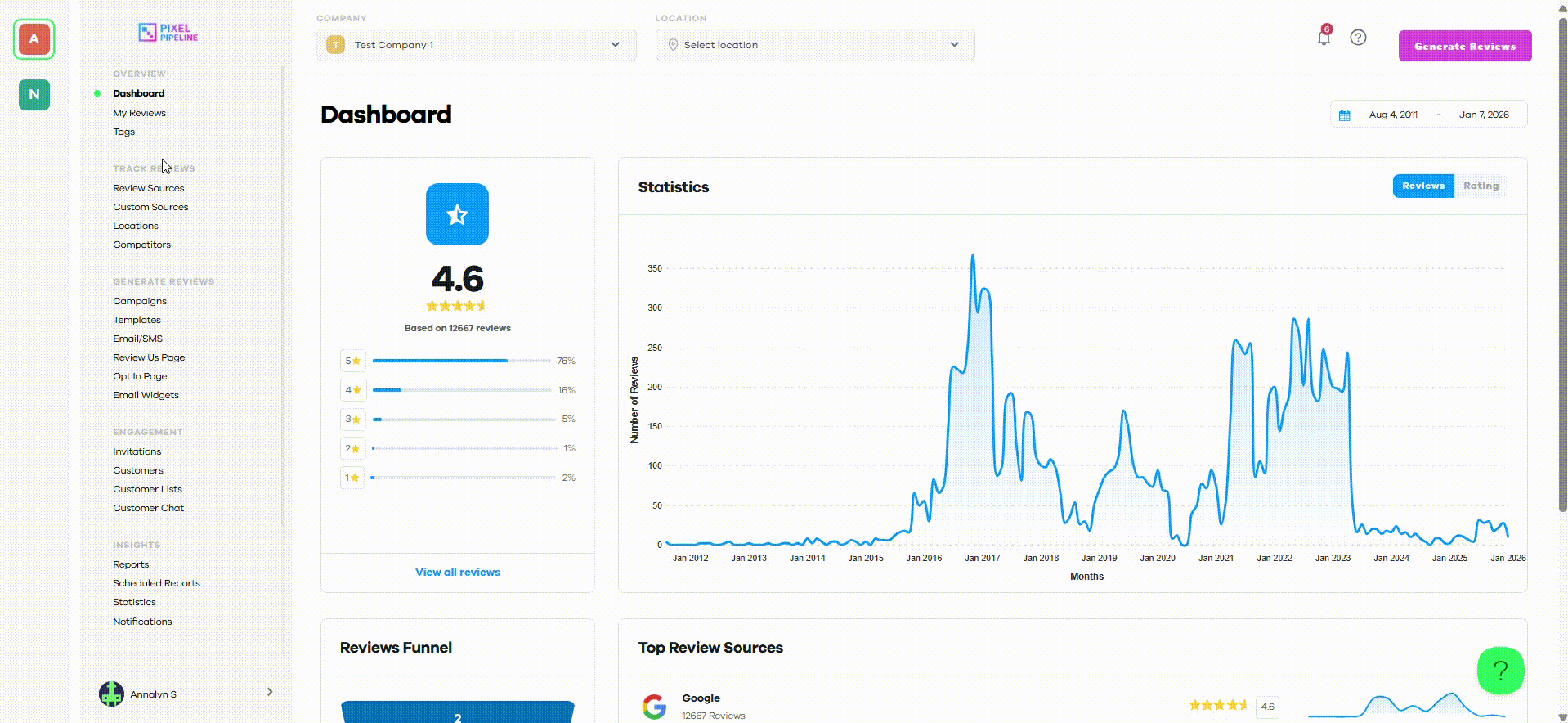This screenshot has height=723, width=1568.
Task: Open the help question mark icon in header
Action: tap(1358, 37)
